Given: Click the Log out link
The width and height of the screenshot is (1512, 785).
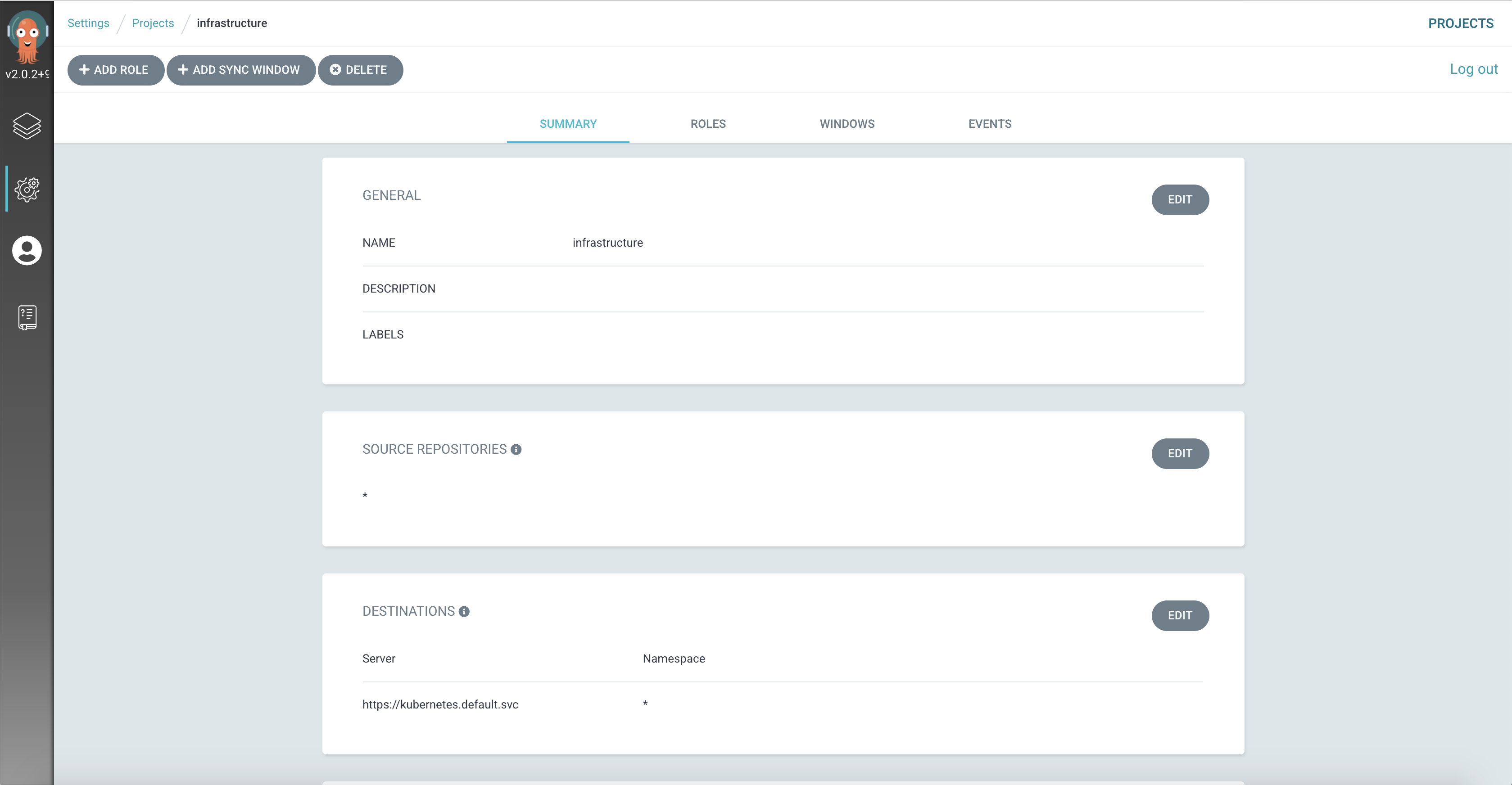Looking at the screenshot, I should coord(1473,69).
